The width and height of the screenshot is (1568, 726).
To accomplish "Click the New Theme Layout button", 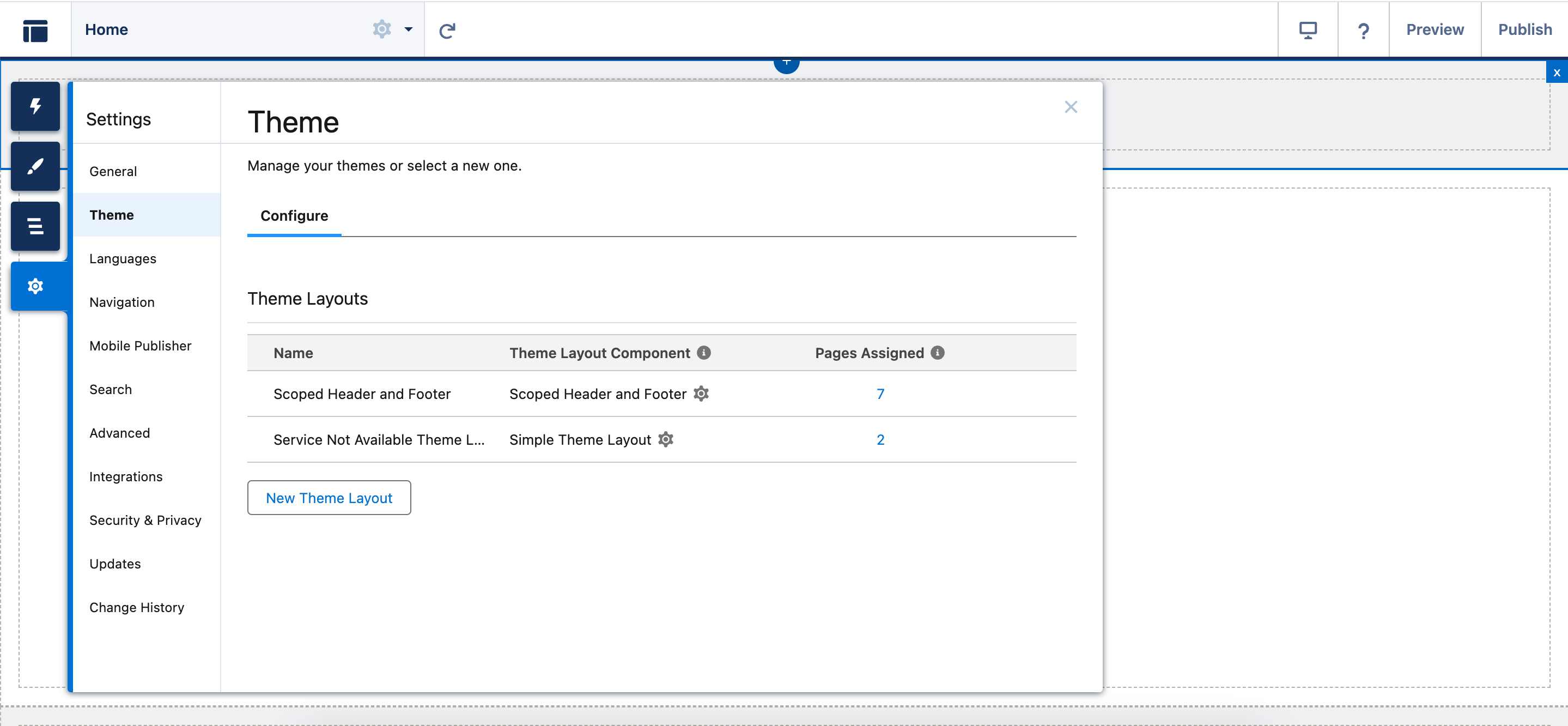I will pyautogui.click(x=329, y=497).
